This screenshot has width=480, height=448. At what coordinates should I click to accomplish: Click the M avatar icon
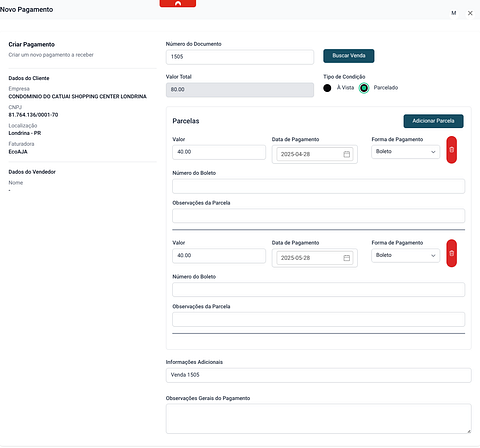[x=454, y=13]
